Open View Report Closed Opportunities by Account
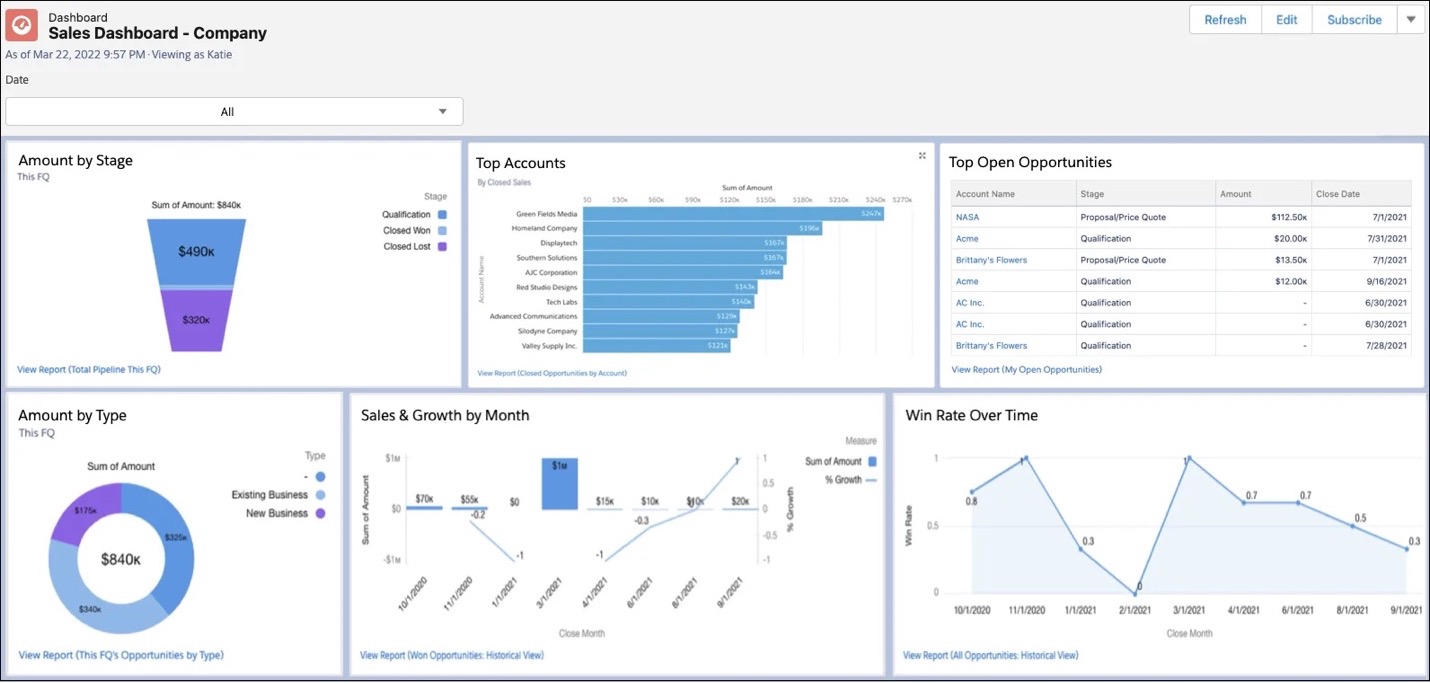This screenshot has width=1430, height=684. (x=552, y=373)
